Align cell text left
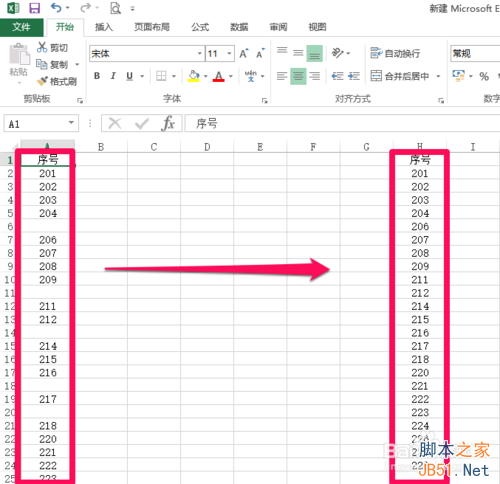Viewport: 500px width, 484px height. (282, 76)
